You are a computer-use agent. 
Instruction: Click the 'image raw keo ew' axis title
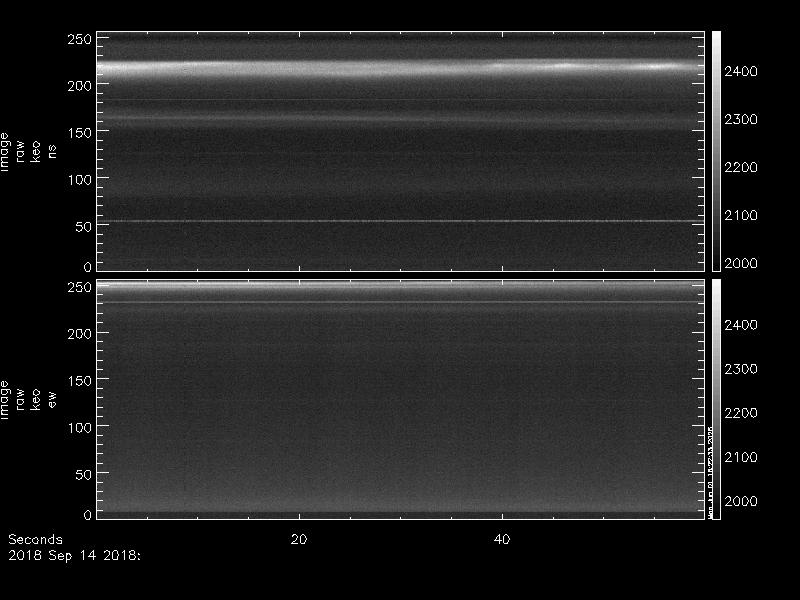pyautogui.click(x=28, y=400)
